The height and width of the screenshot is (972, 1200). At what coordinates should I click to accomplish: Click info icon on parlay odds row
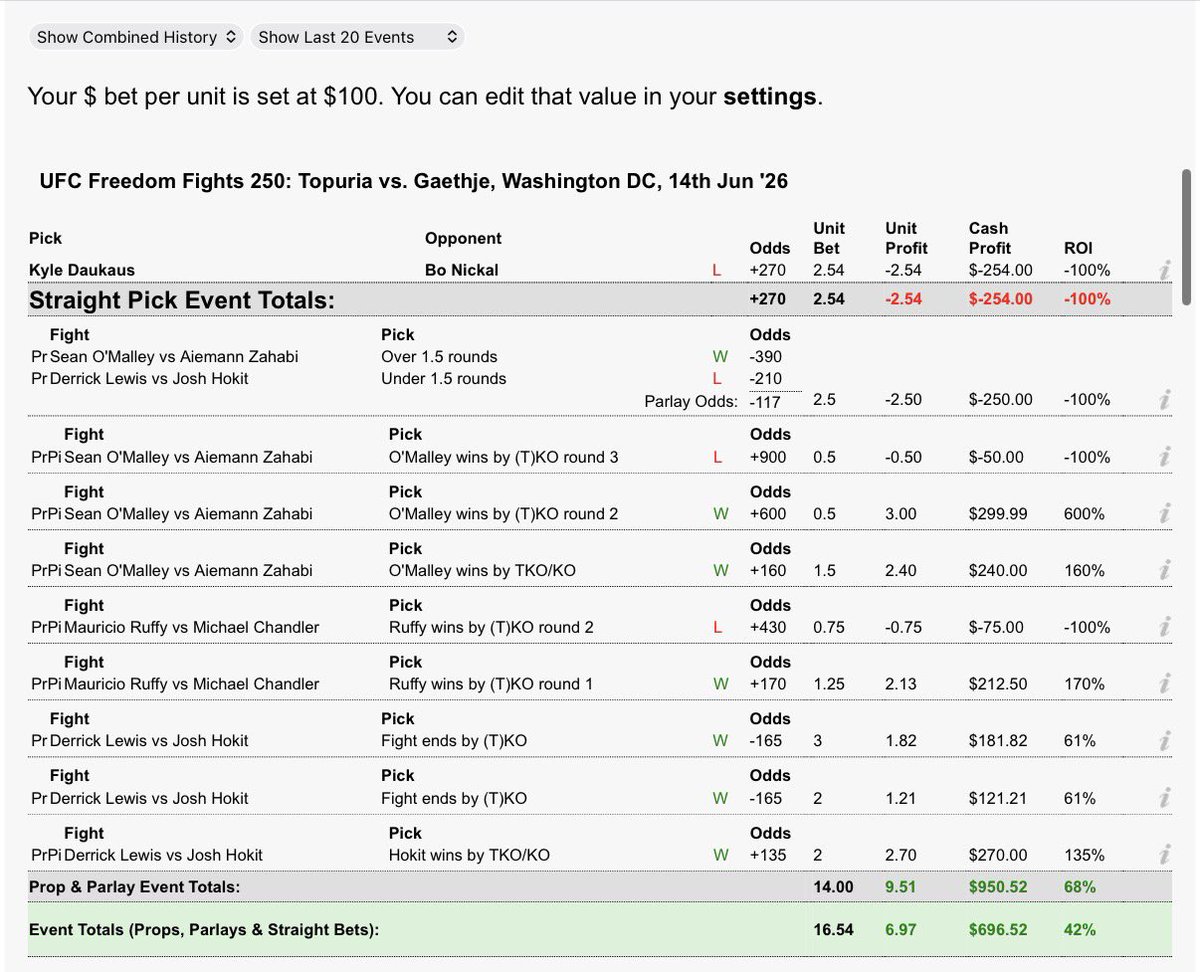pyautogui.click(x=1165, y=399)
